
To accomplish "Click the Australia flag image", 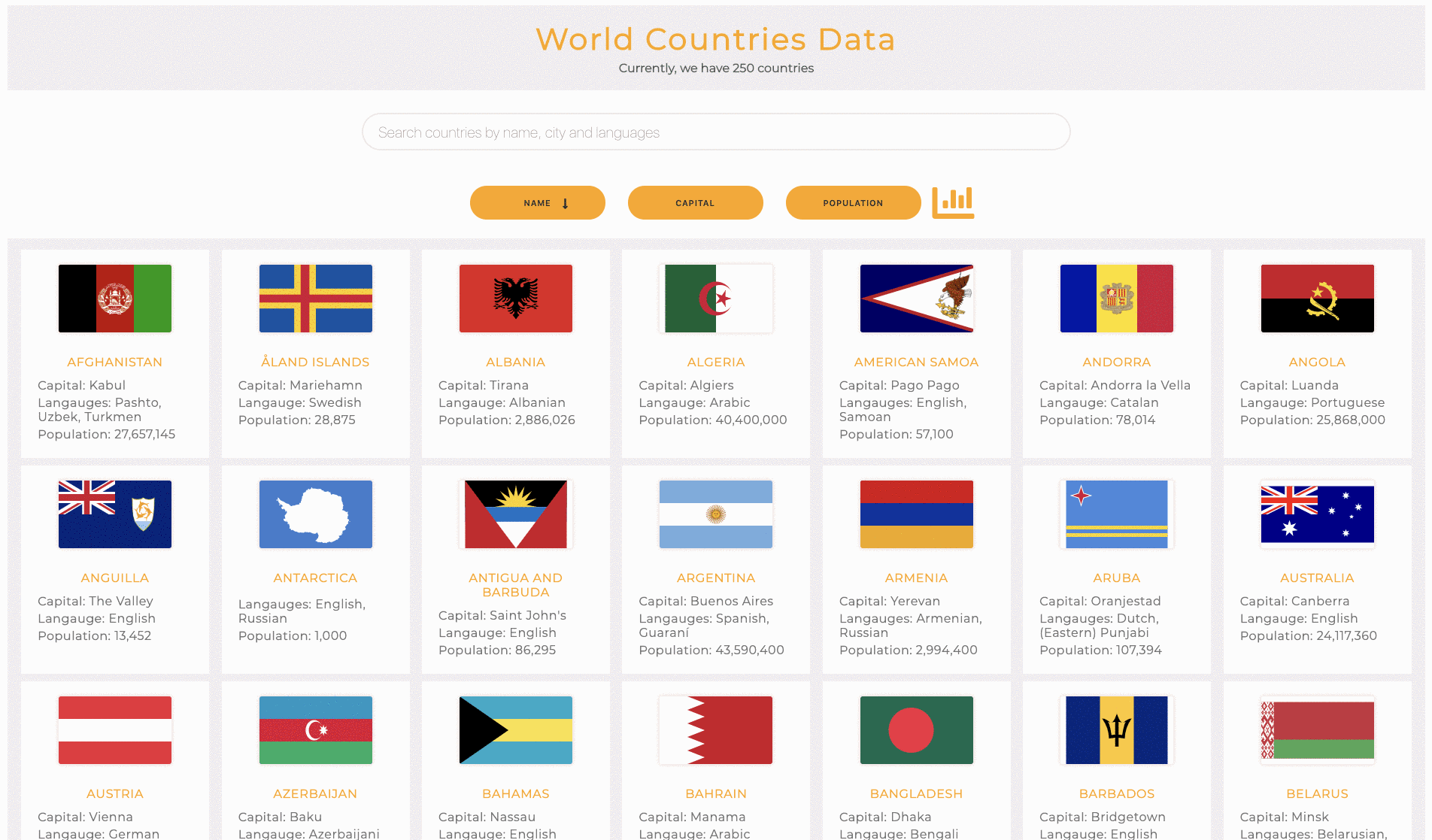I will 1316,514.
